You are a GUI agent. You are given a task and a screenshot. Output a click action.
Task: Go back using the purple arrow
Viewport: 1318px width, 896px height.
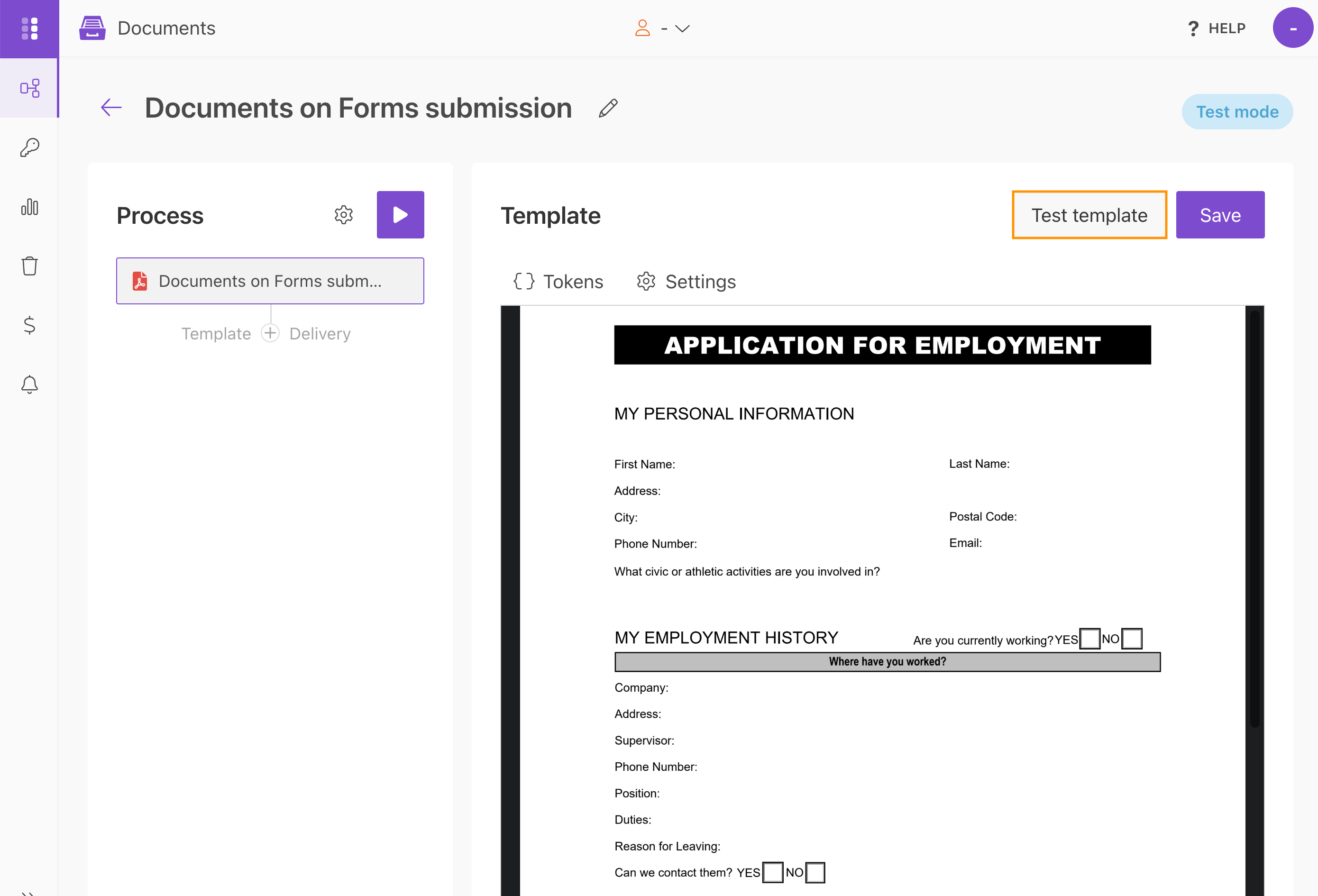tap(111, 107)
